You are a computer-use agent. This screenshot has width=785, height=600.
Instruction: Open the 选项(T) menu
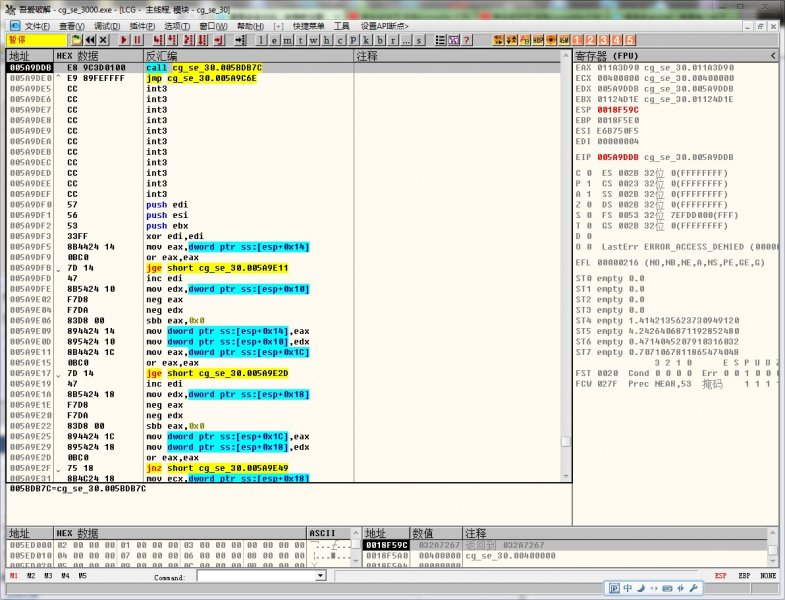177,26
